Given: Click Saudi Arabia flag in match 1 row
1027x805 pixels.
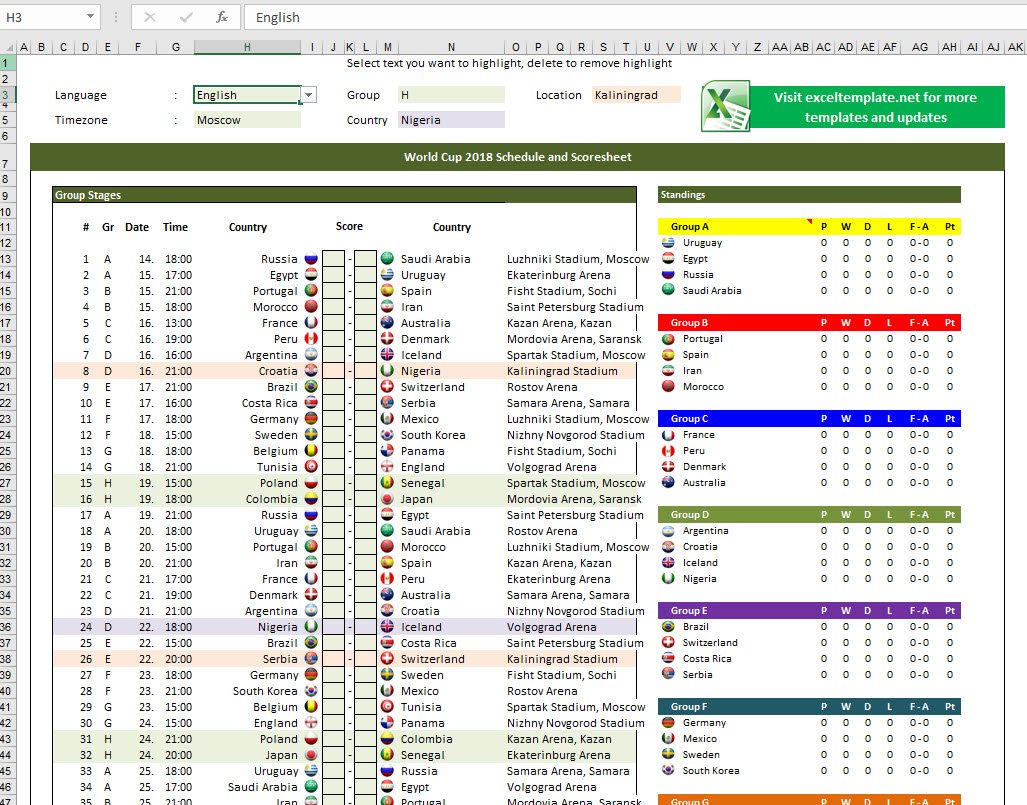Looking at the screenshot, I should pyautogui.click(x=387, y=259).
